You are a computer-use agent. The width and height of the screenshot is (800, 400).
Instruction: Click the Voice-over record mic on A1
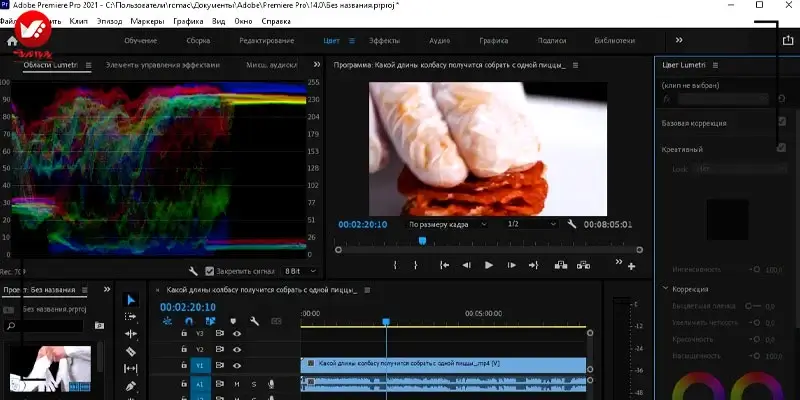(x=271, y=384)
